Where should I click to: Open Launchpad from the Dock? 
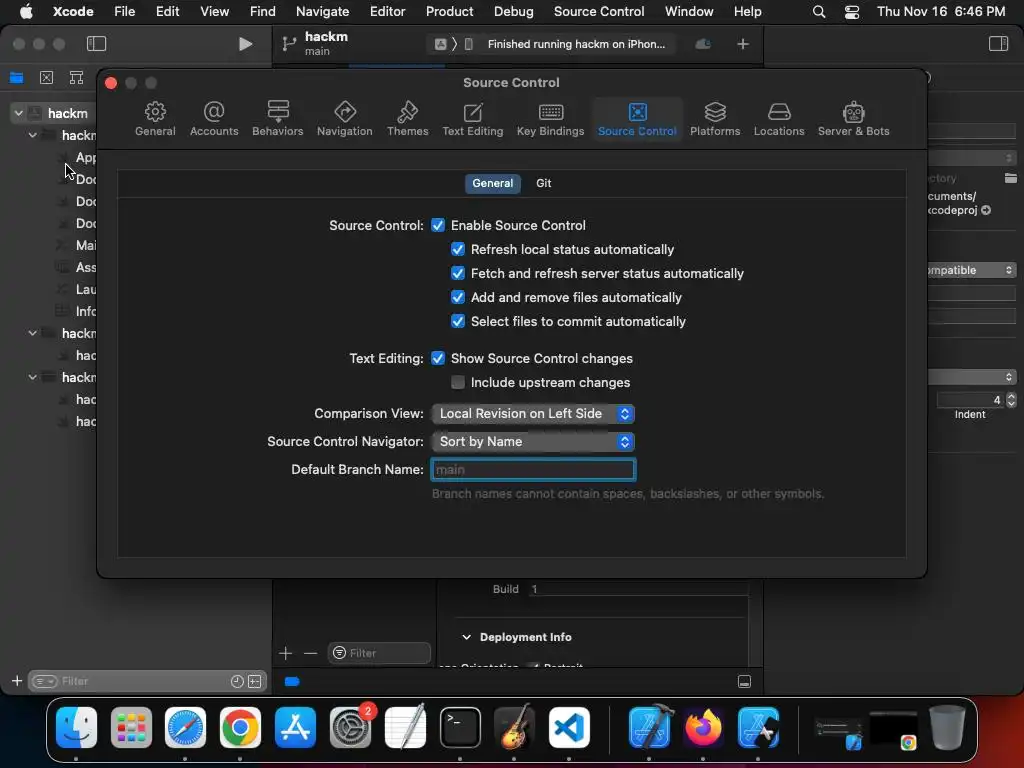[131, 727]
